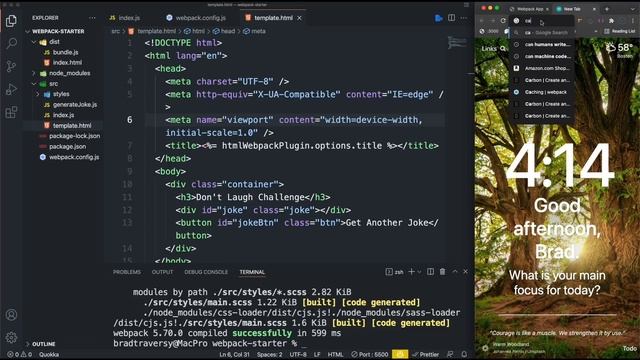
Task: Switch to the index.js editor tab
Action: point(125,18)
